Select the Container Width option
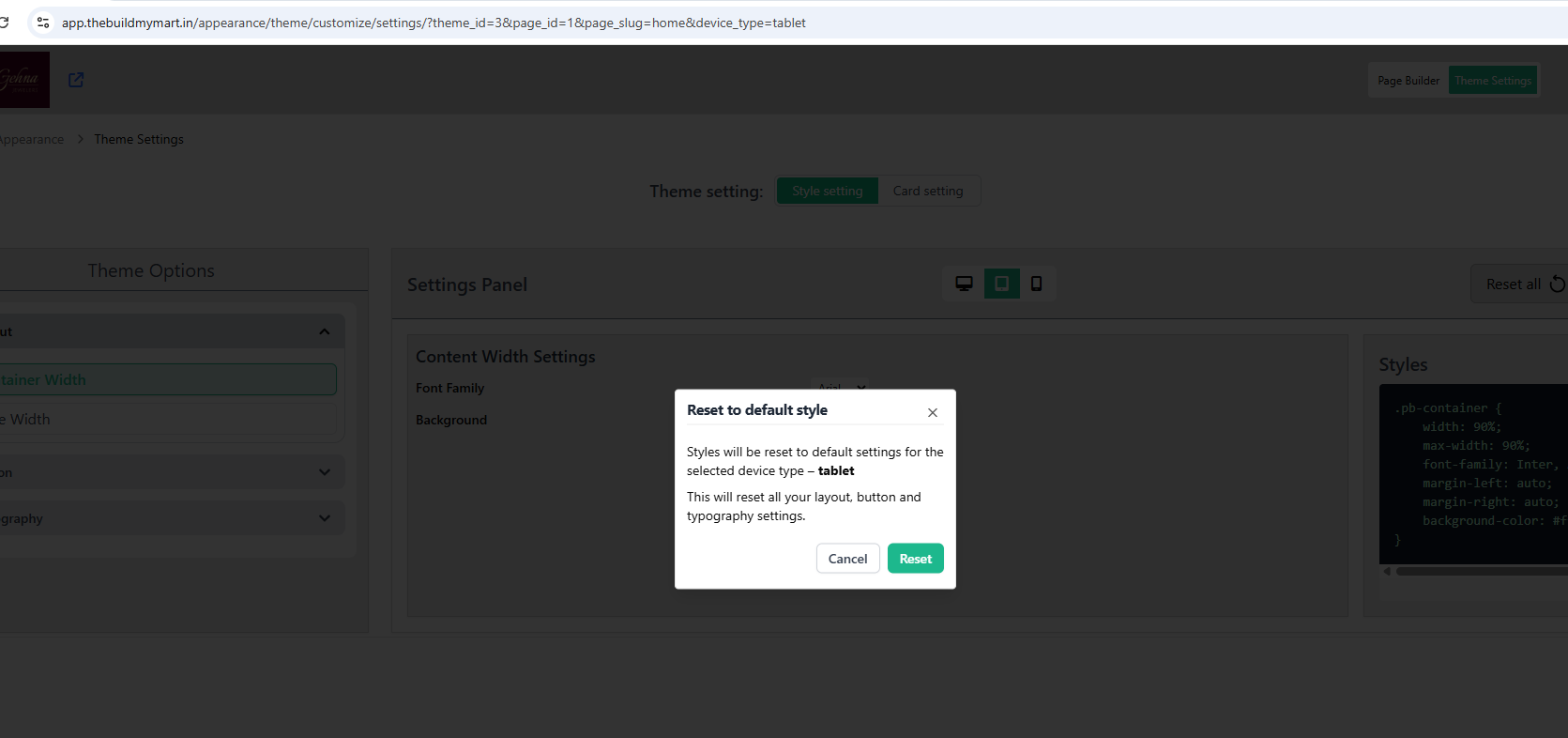The width and height of the screenshot is (1568, 738). [x=167, y=379]
